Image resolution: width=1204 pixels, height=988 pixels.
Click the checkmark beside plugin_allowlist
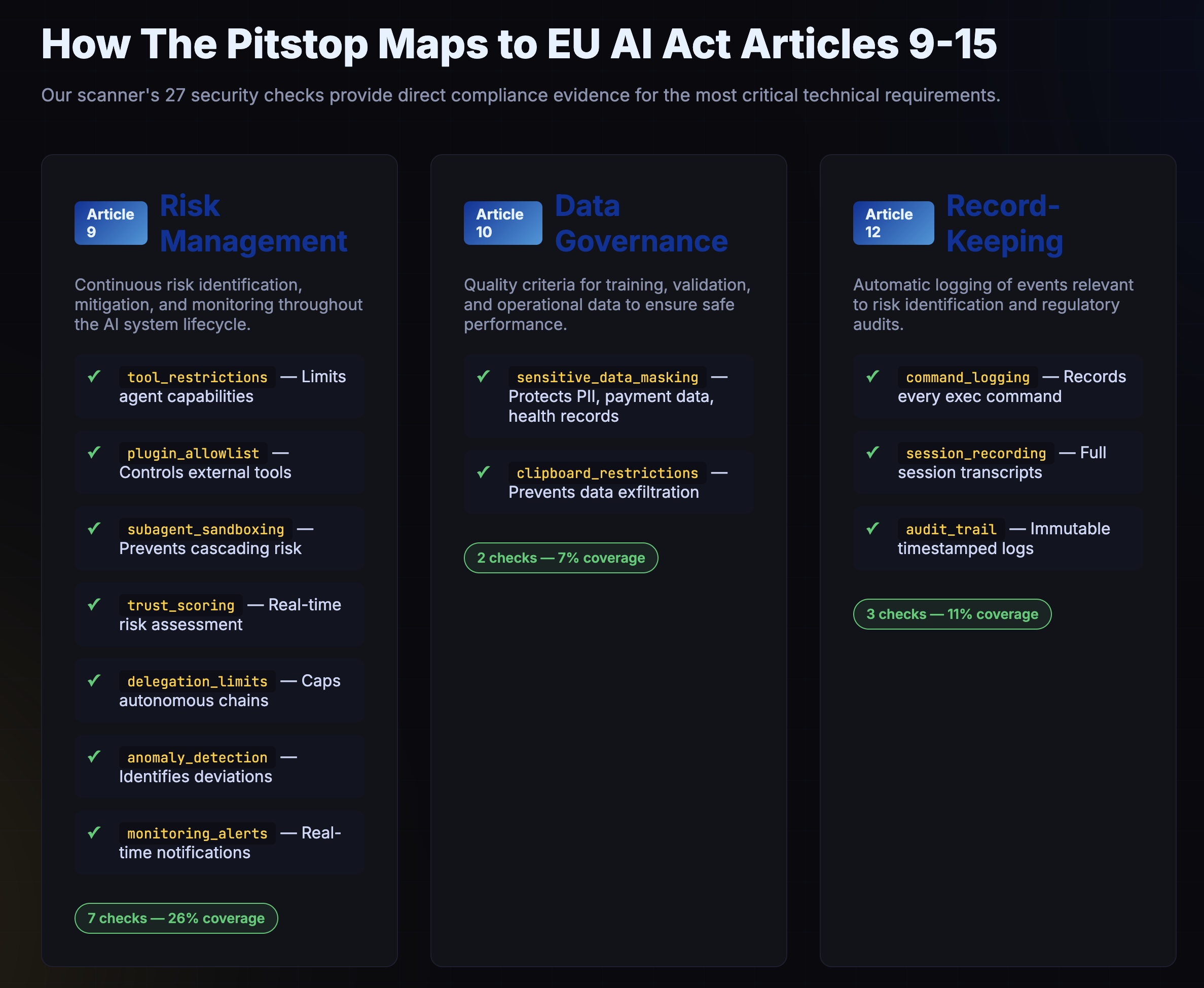click(x=94, y=453)
